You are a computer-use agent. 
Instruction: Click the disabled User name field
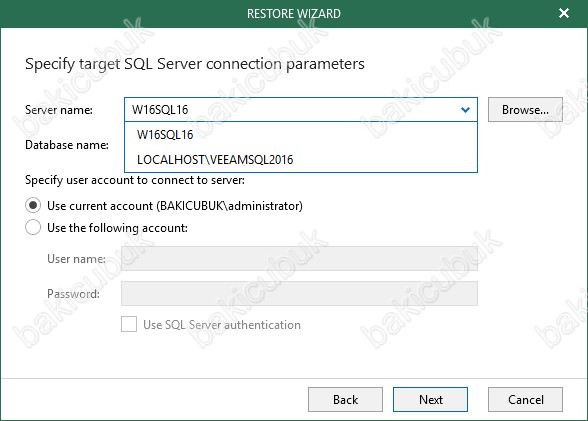coord(299,259)
